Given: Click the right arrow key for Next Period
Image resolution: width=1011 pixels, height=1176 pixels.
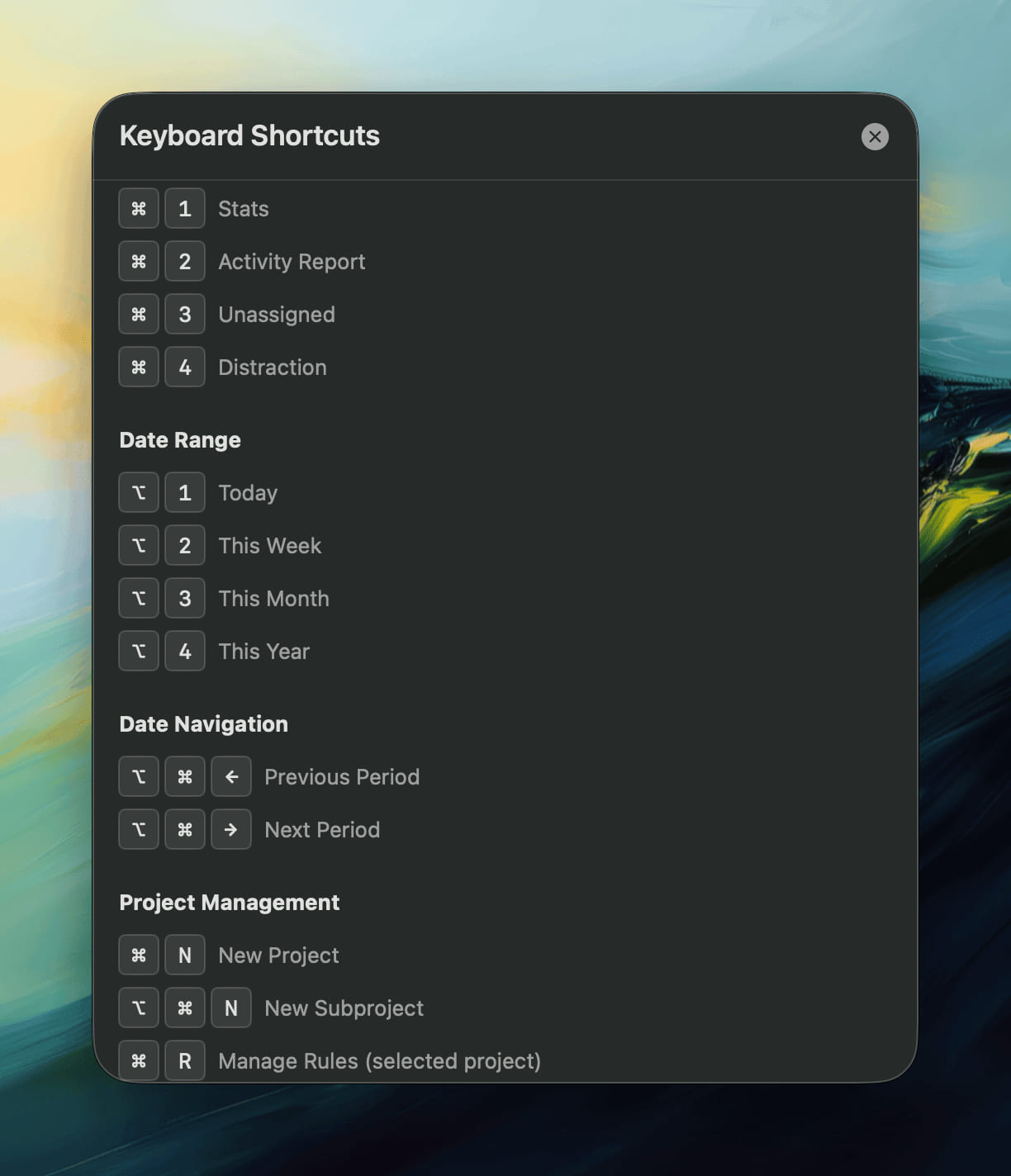Looking at the screenshot, I should tap(231, 830).
